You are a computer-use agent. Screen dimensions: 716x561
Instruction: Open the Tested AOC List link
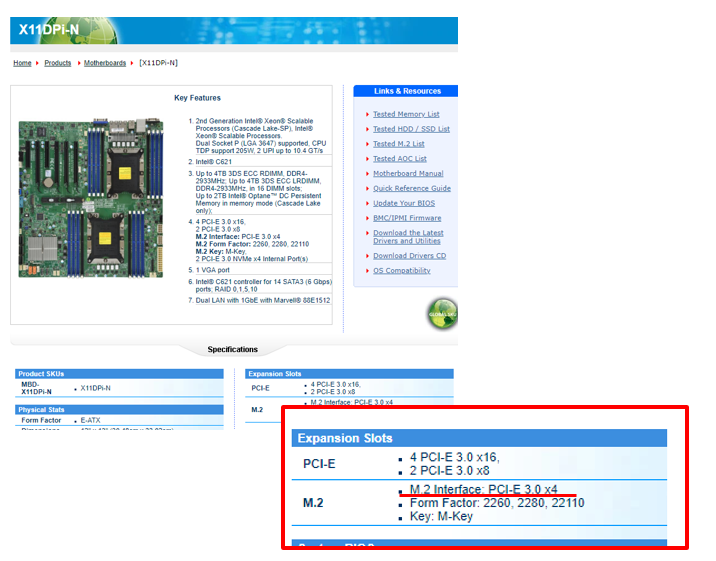tap(400, 158)
